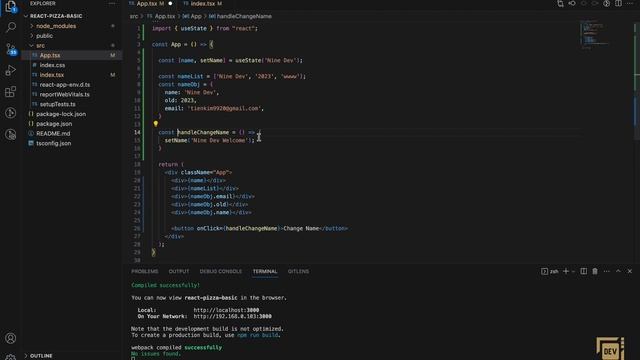Open the Run and Debug view
The height and width of the screenshot is (360, 640).
(11, 70)
